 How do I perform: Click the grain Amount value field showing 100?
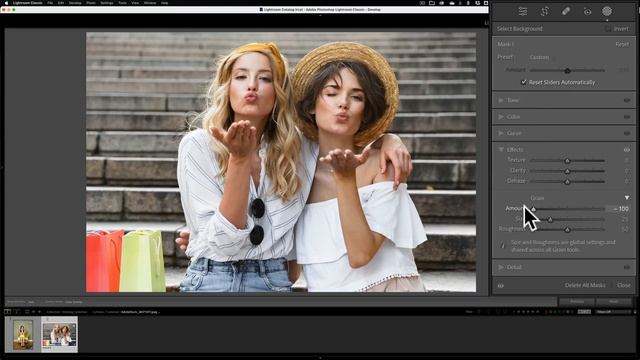(618, 209)
